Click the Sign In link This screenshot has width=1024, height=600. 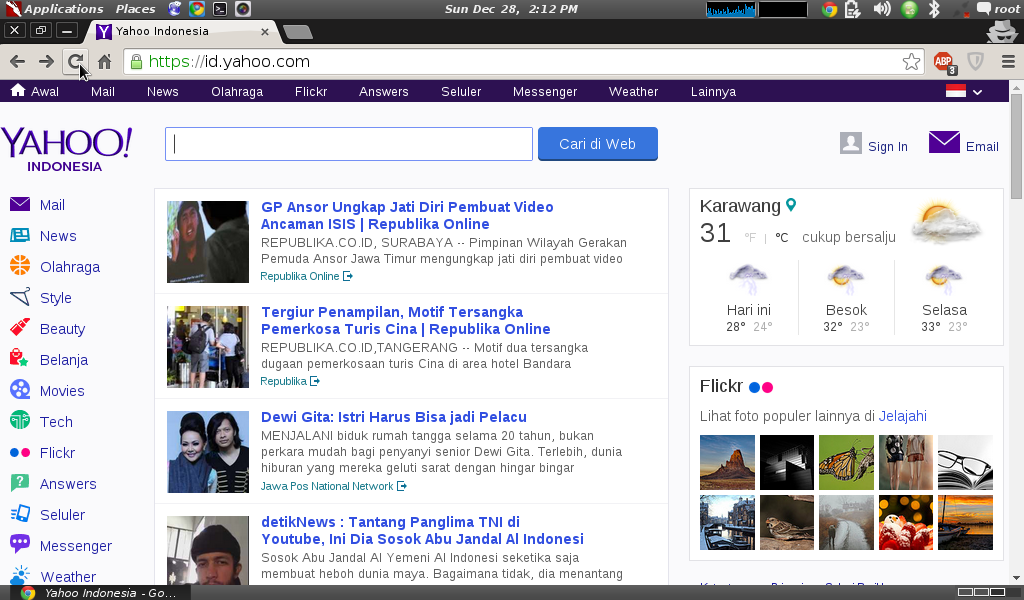tap(888, 146)
